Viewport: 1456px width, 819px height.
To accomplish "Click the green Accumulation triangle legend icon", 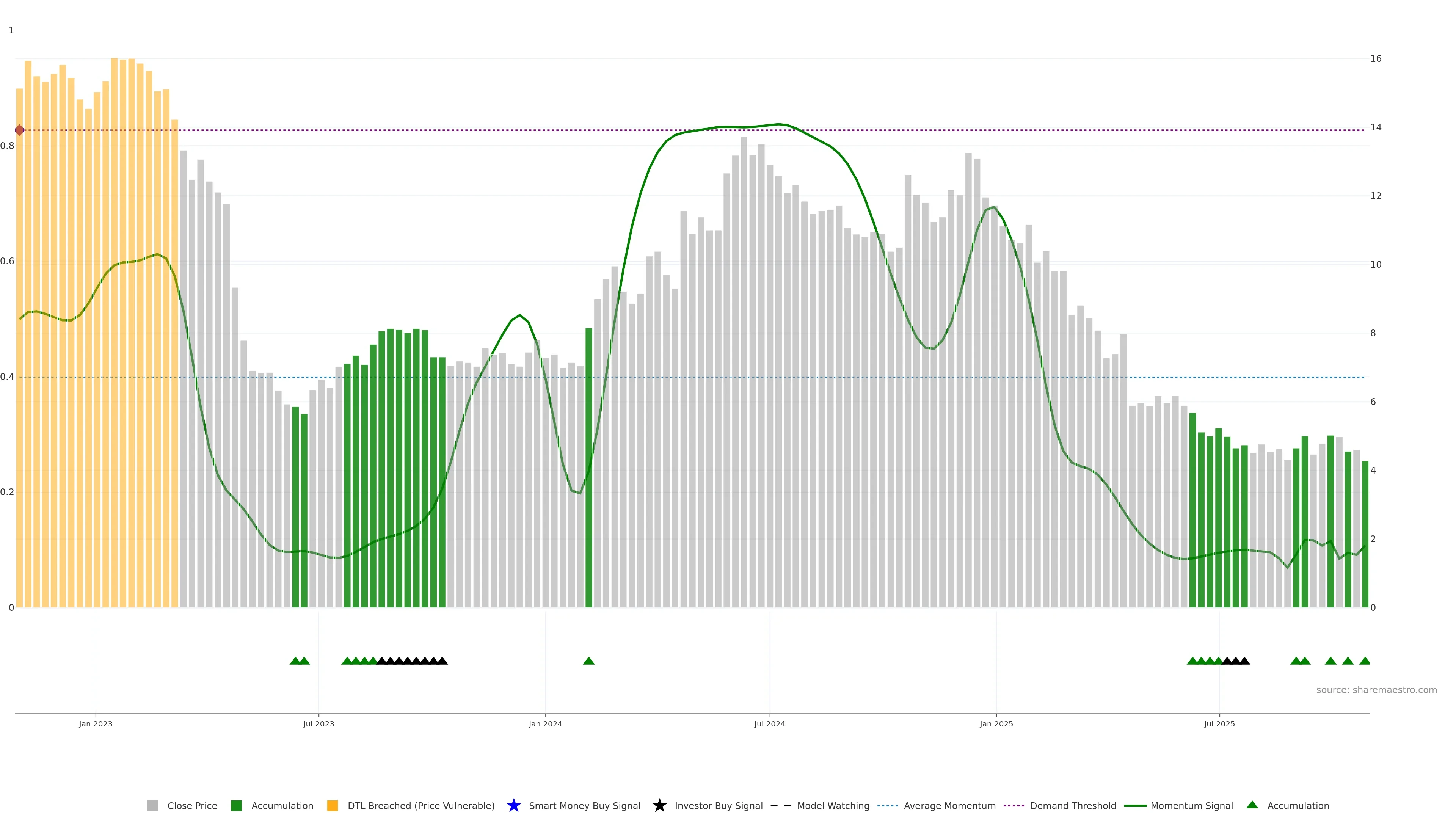I will tap(1252, 805).
